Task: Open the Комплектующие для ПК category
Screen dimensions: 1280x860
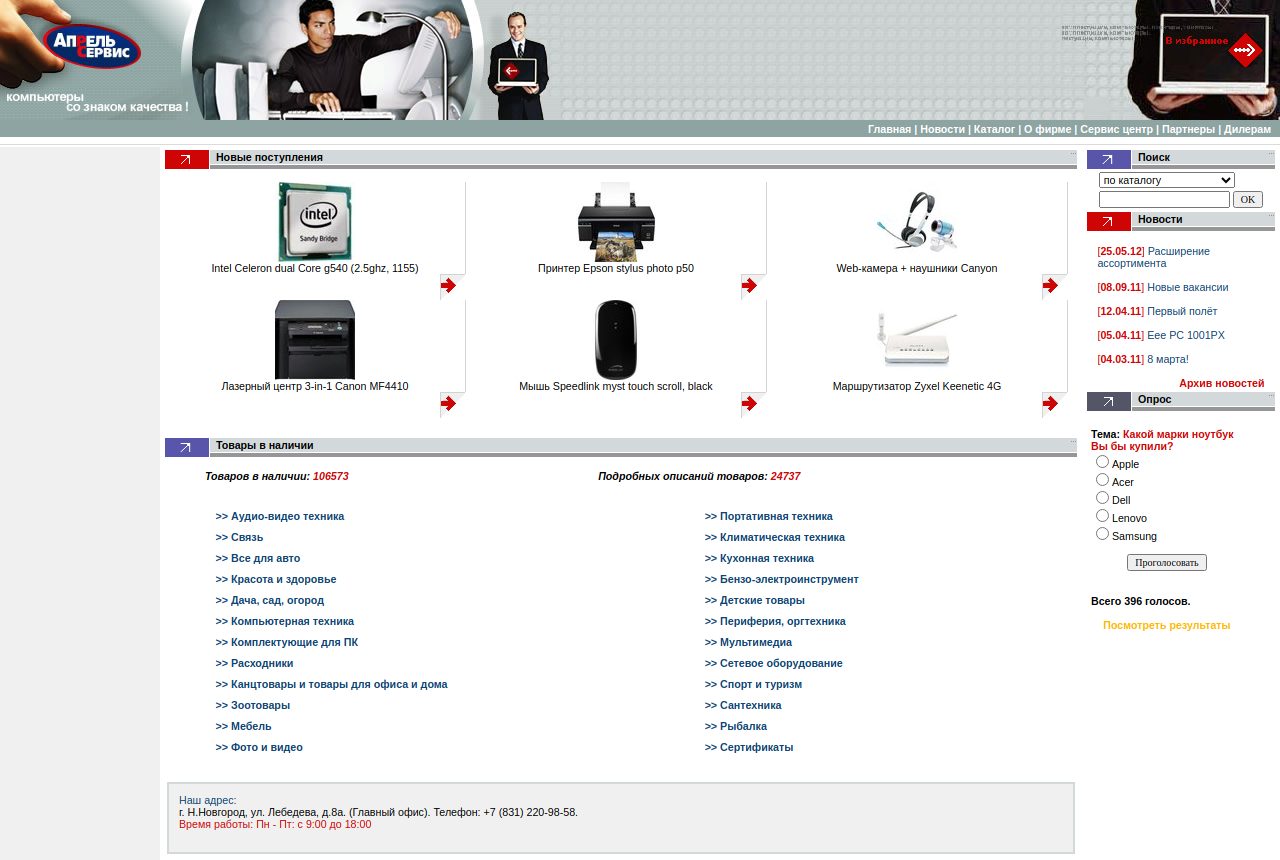Action: coord(287,642)
